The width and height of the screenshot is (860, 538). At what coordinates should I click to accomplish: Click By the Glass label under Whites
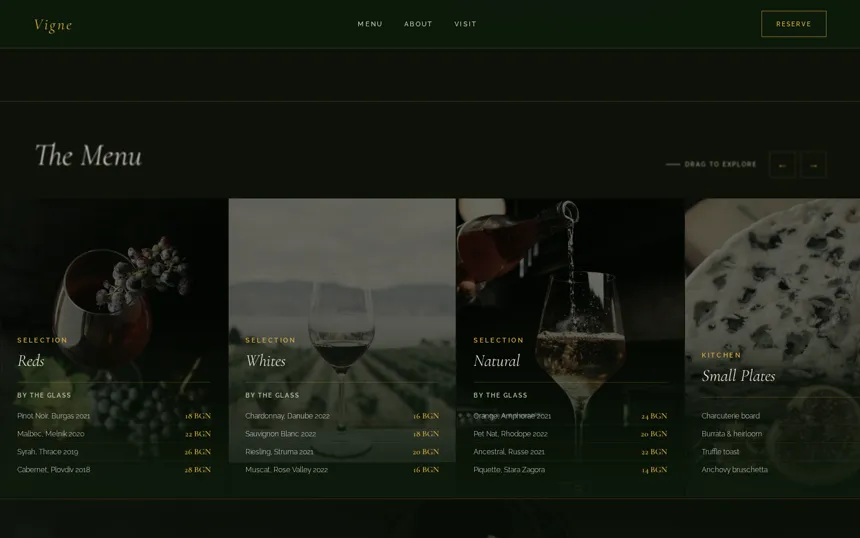point(272,395)
